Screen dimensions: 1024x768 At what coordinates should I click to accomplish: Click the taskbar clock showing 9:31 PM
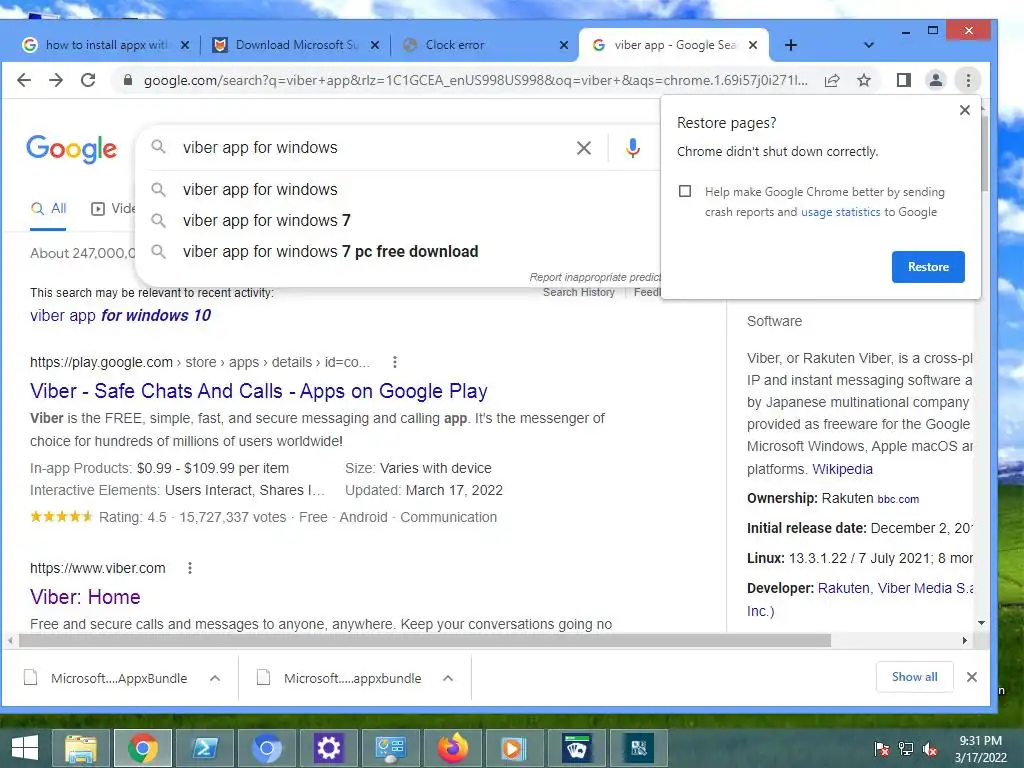[x=980, y=748]
